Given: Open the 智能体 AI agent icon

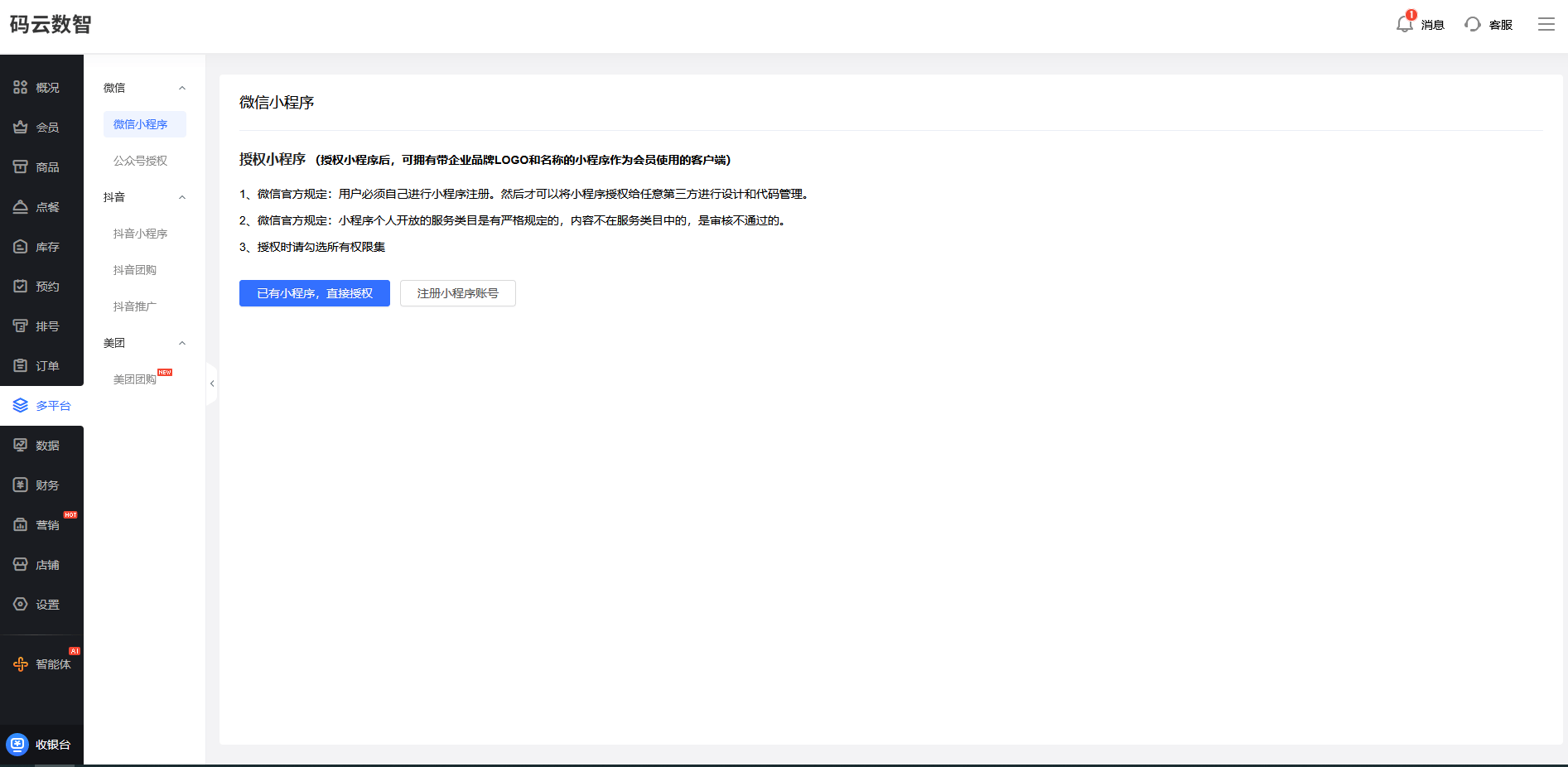Looking at the screenshot, I should pos(21,663).
